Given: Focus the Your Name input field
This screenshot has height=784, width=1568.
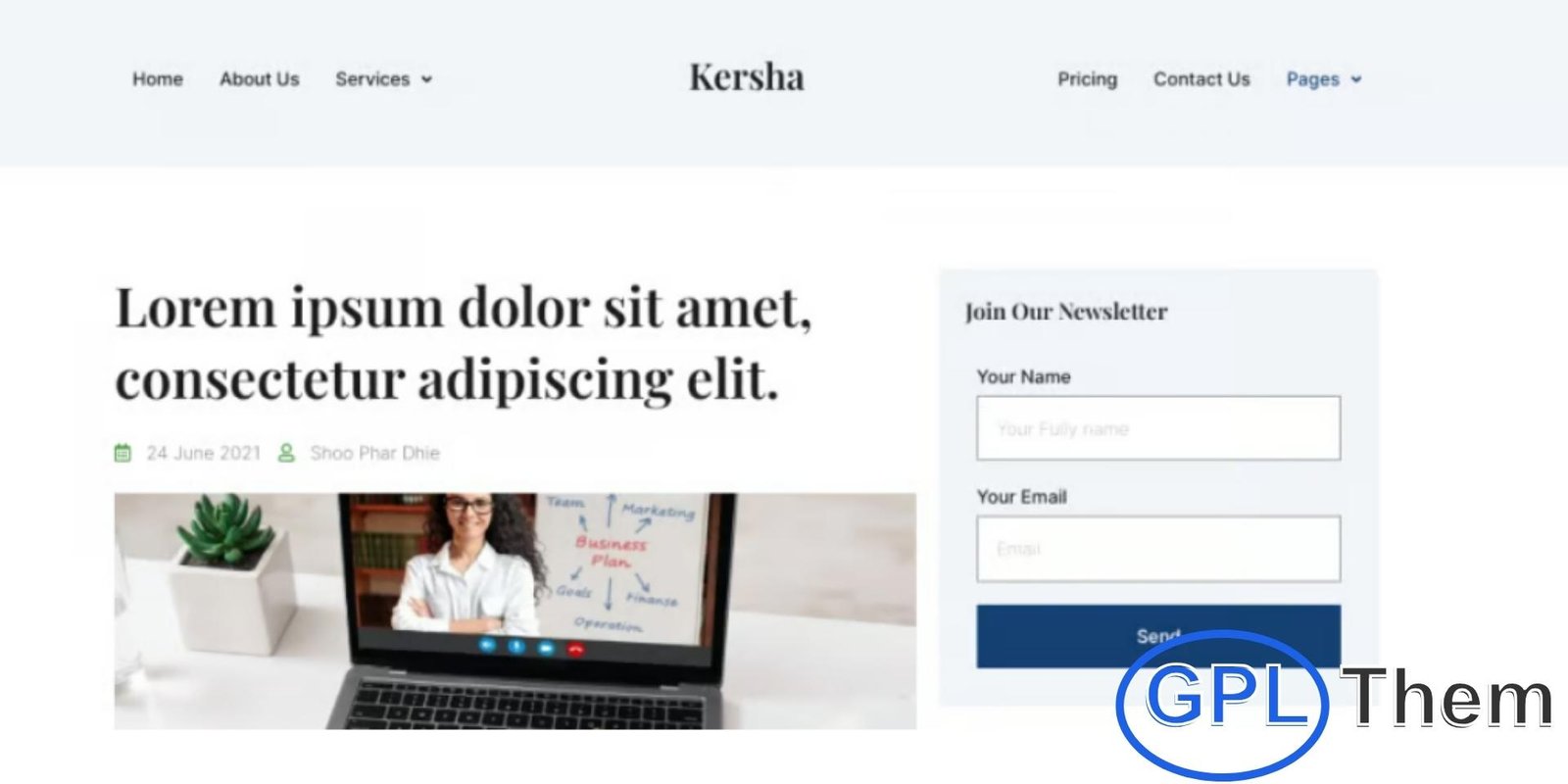Looking at the screenshot, I should [1158, 428].
